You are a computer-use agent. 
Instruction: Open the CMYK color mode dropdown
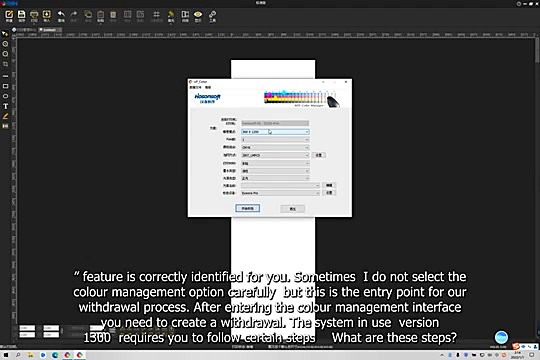(x=275, y=147)
